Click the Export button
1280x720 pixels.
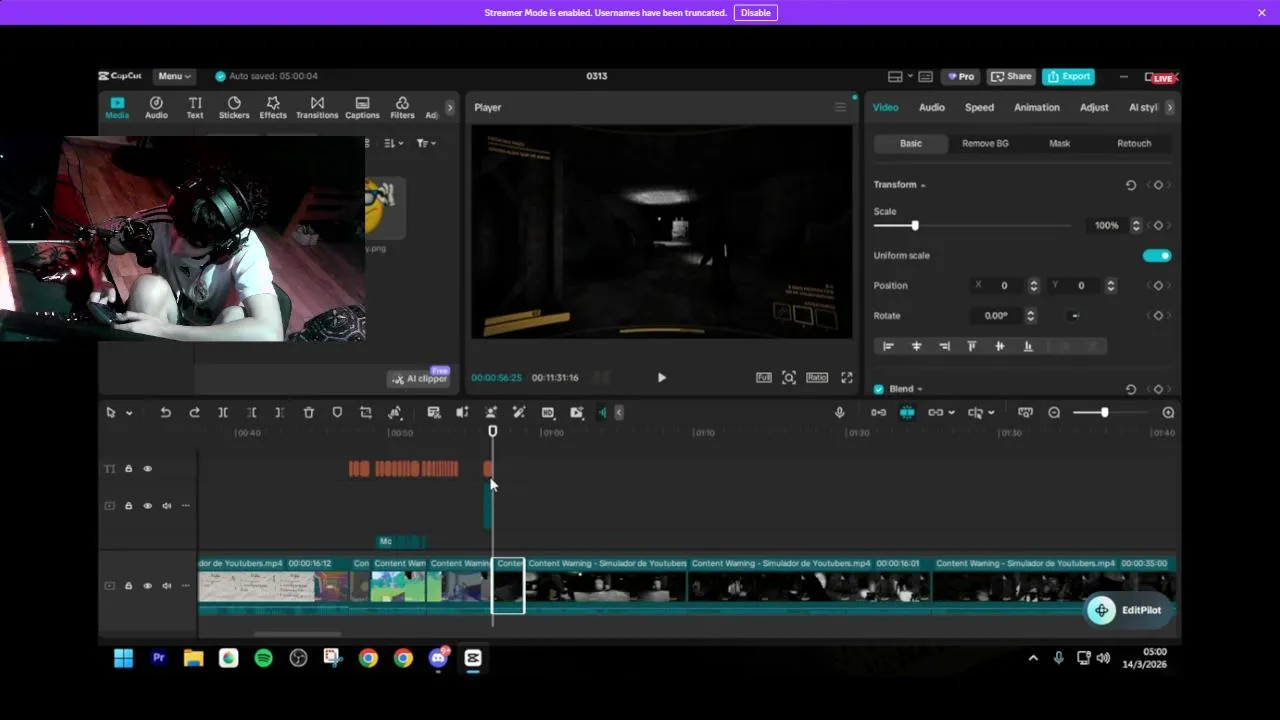click(x=1068, y=76)
